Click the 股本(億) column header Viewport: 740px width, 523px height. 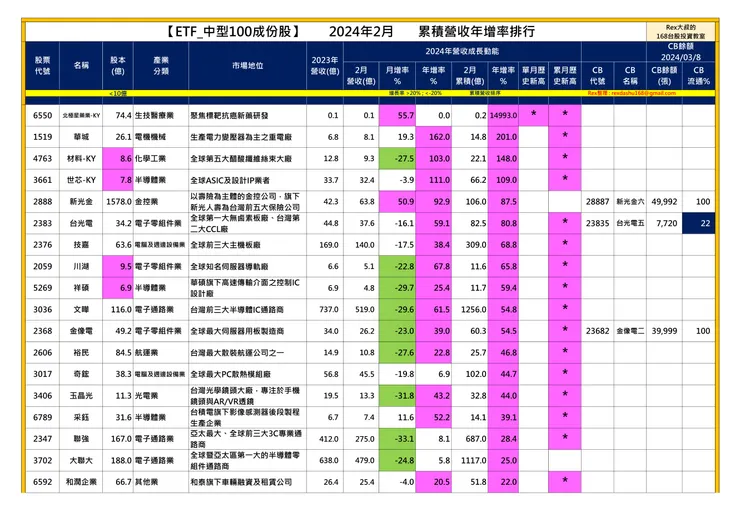(x=118, y=66)
